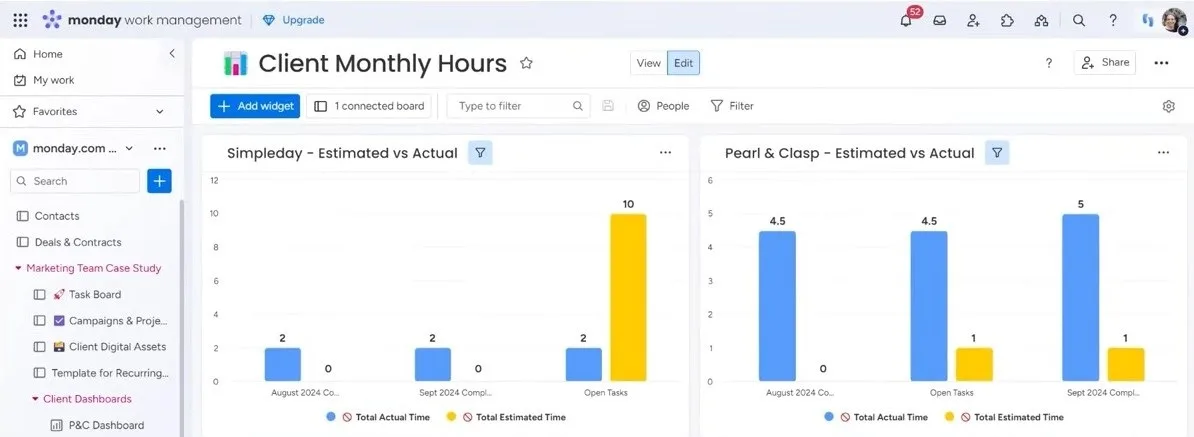Switch dashboard to View mode
The image size is (1194, 437).
click(x=649, y=63)
